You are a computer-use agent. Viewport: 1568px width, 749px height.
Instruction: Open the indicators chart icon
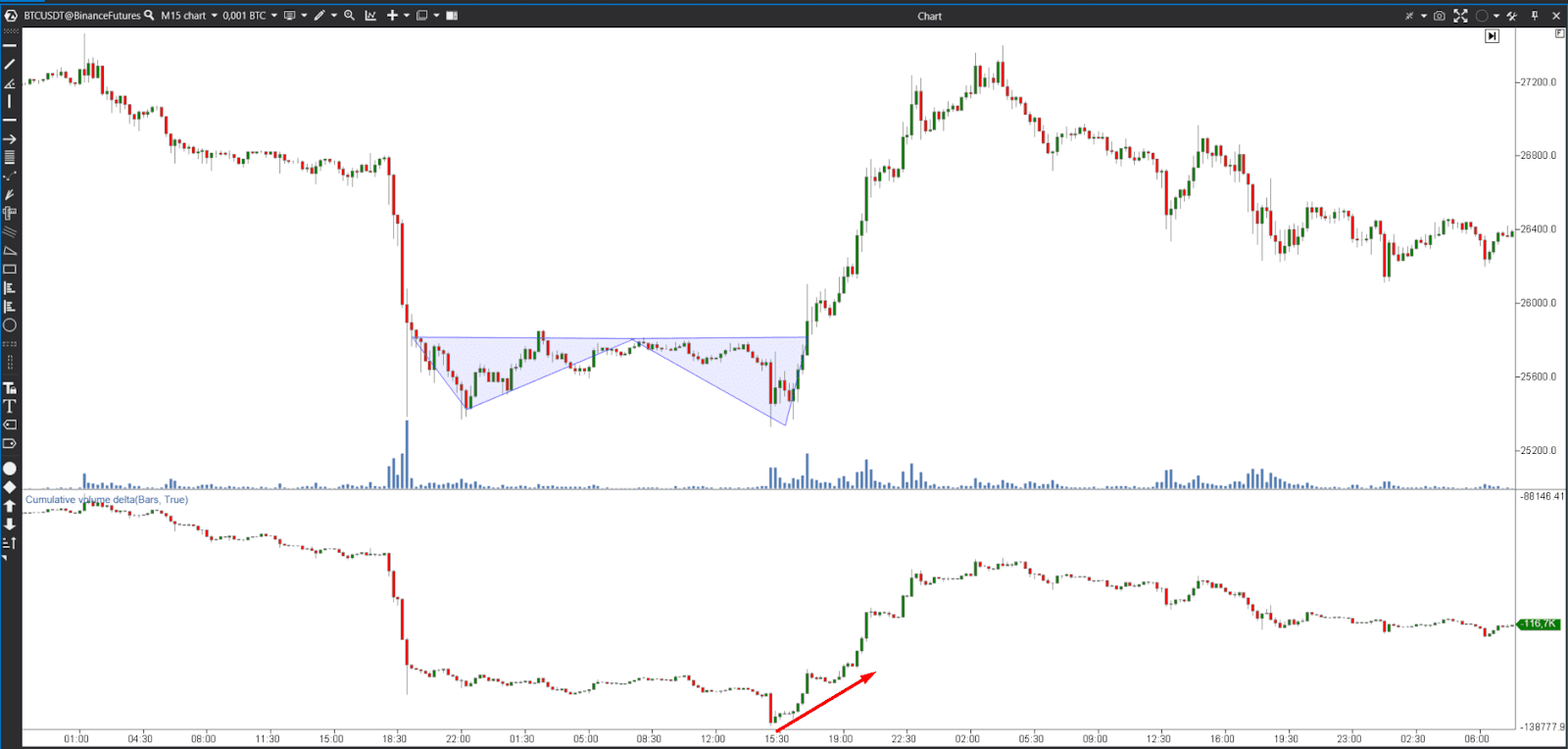click(370, 15)
